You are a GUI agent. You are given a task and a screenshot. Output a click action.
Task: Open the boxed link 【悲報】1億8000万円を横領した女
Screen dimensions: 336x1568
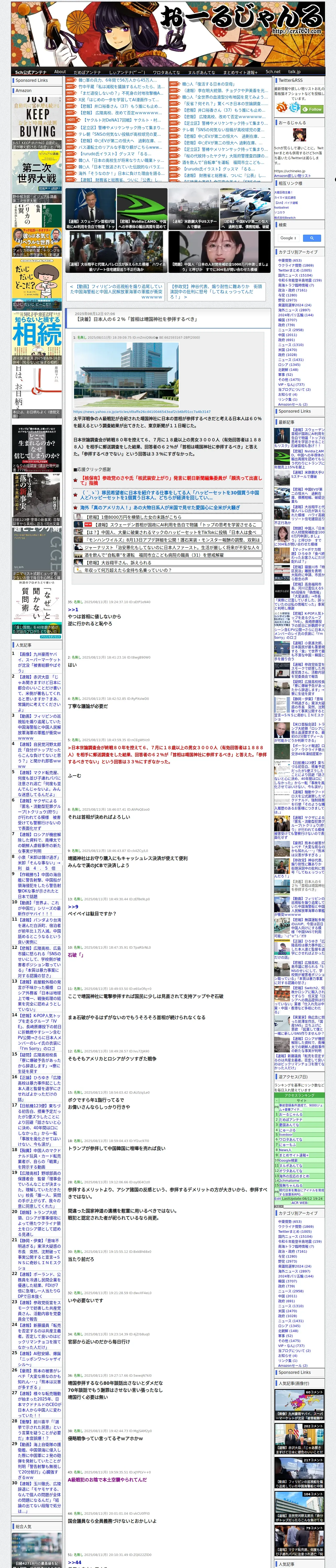coord(168,516)
